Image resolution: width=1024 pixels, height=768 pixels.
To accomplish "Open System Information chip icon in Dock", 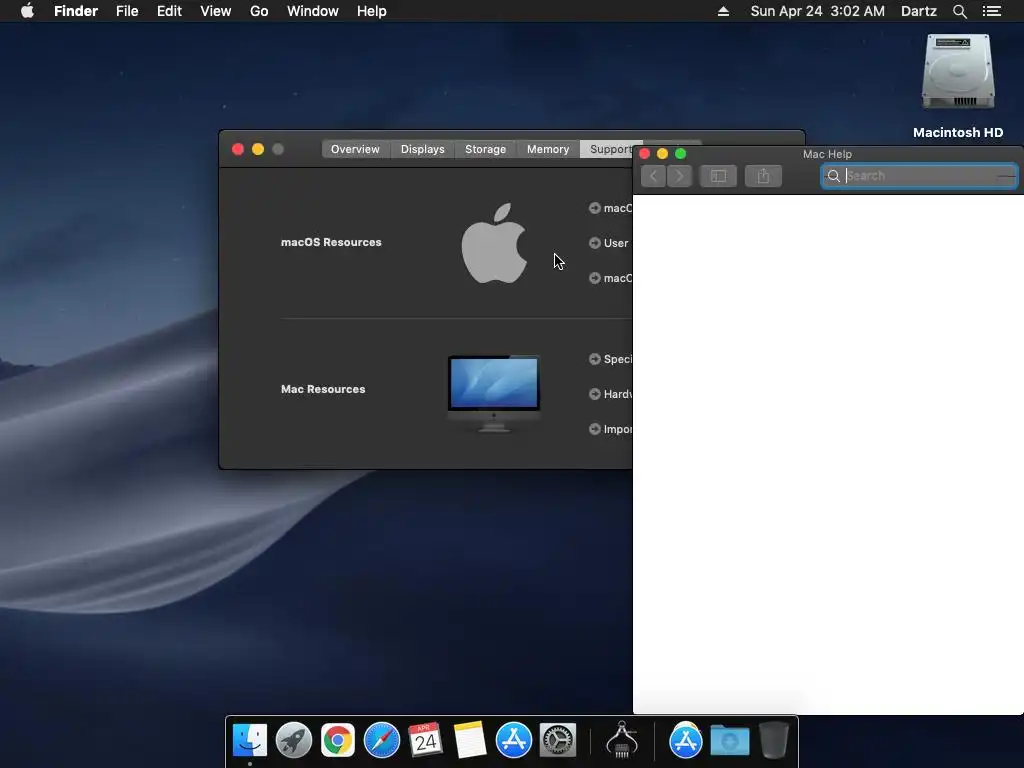I will click(622, 741).
